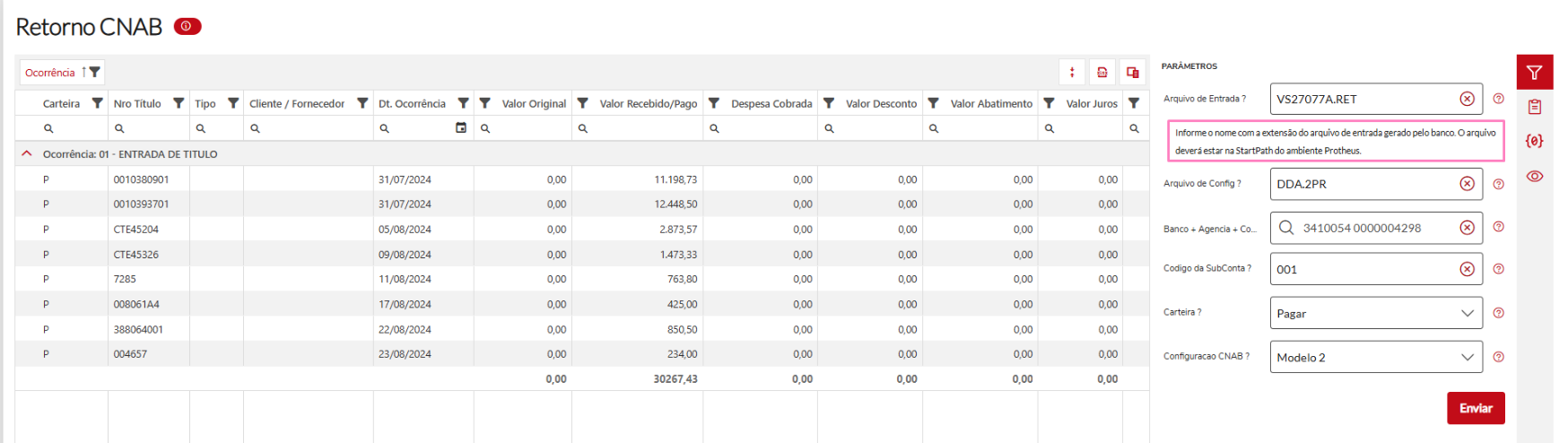This screenshot has height=443, width=1568.
Task: Open the filter parameters side panel icon
Action: pyautogui.click(x=1534, y=73)
